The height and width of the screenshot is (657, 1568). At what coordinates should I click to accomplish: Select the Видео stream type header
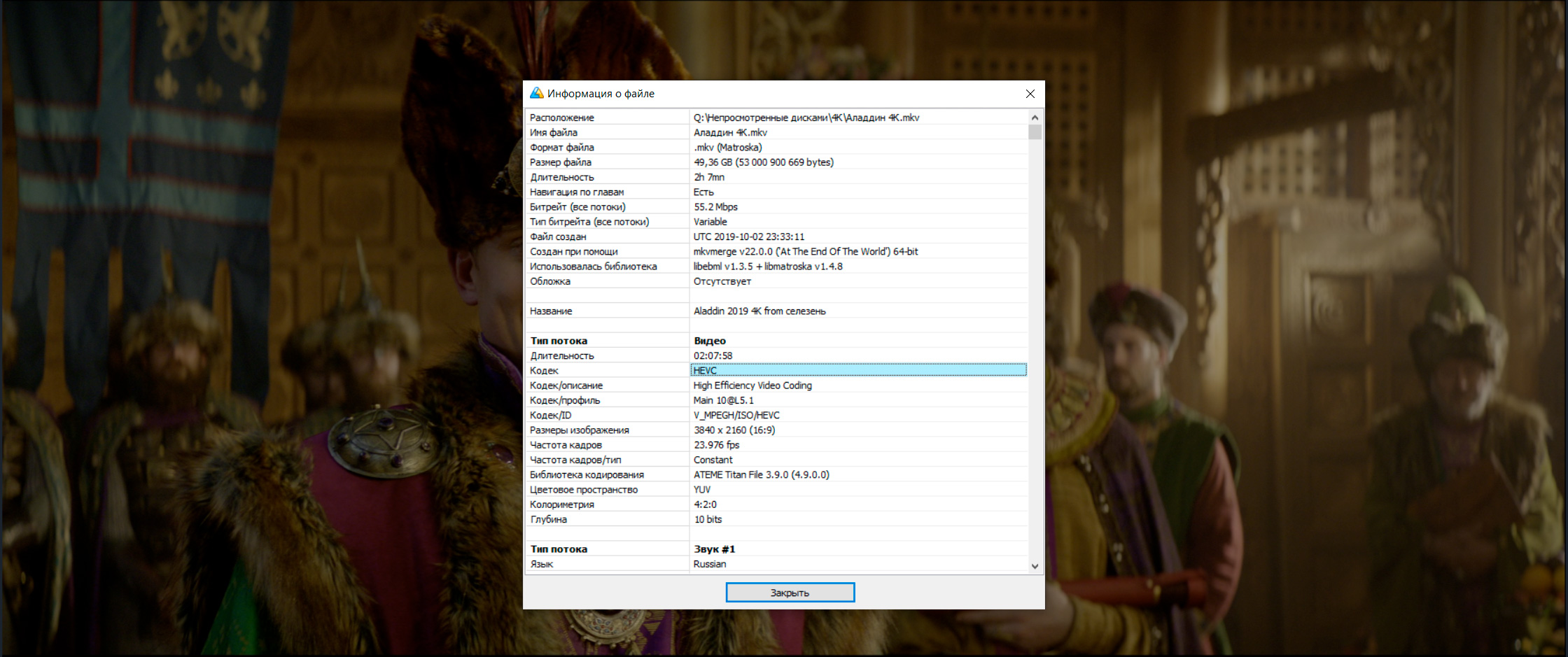pos(710,341)
